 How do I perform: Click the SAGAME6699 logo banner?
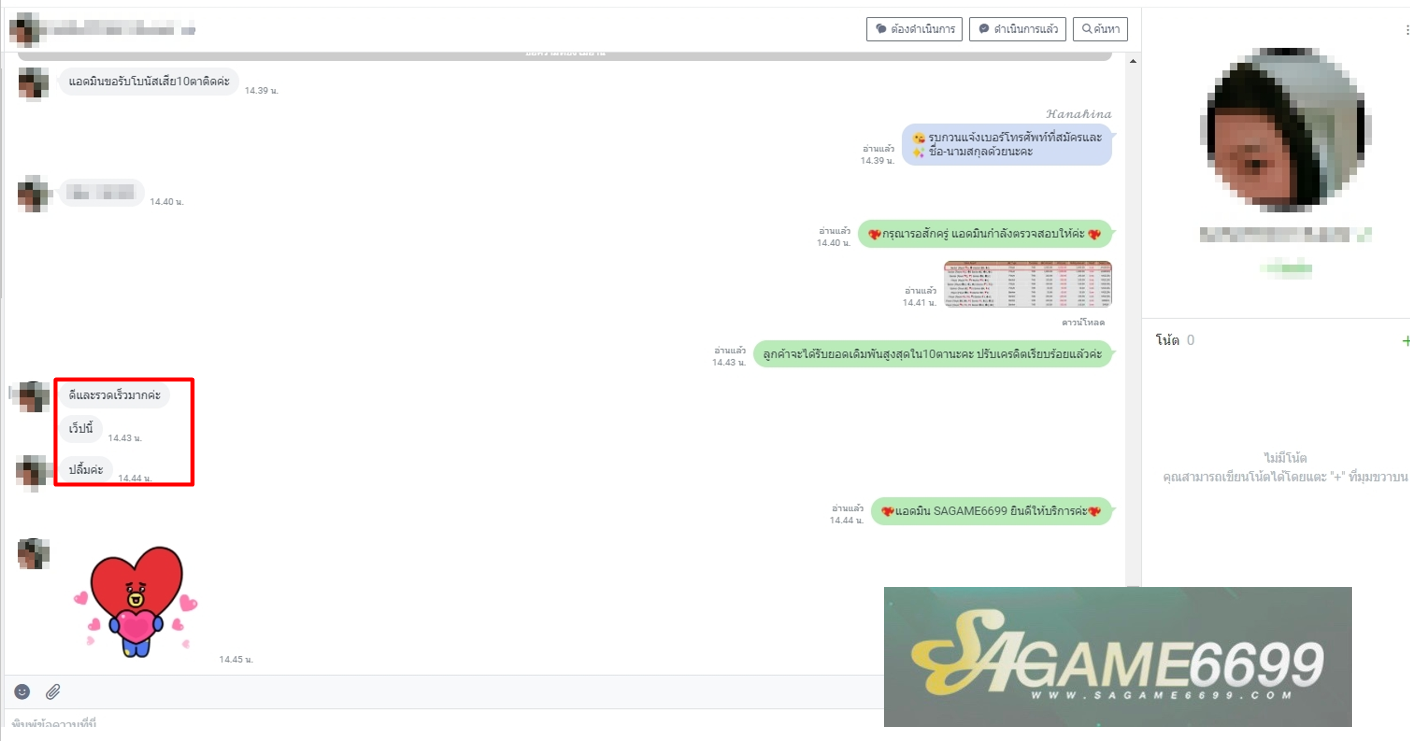coord(1117,657)
